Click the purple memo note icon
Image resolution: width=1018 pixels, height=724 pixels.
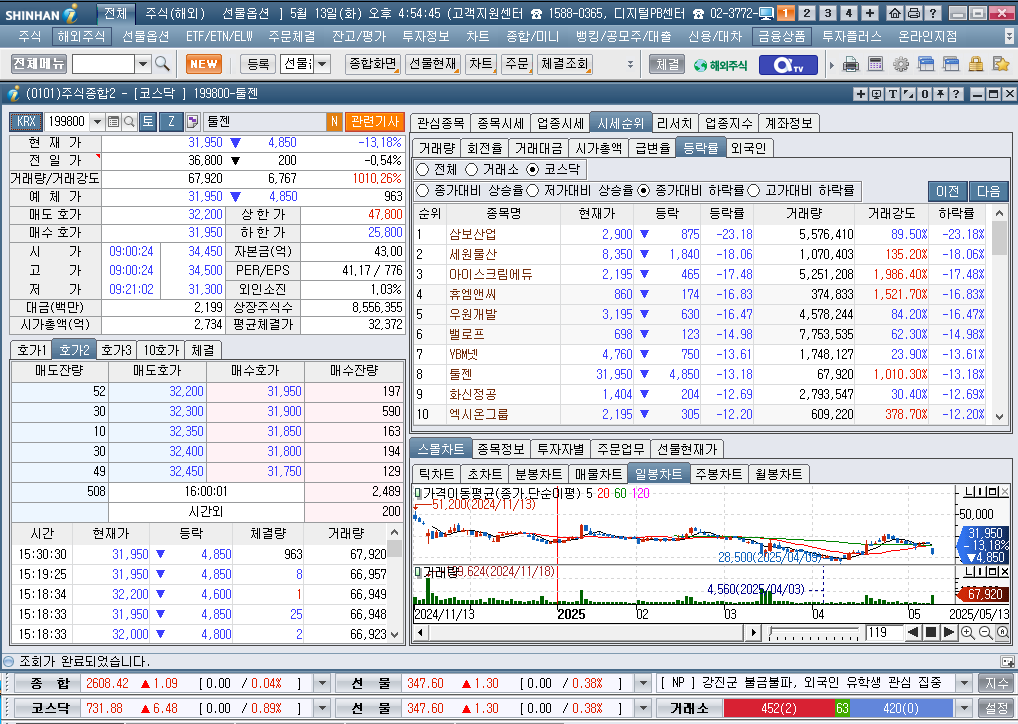coord(193,121)
